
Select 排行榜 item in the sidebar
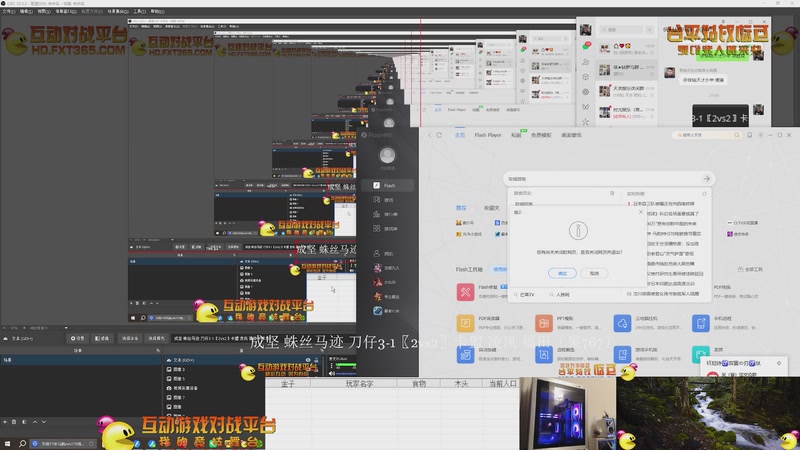point(387,214)
